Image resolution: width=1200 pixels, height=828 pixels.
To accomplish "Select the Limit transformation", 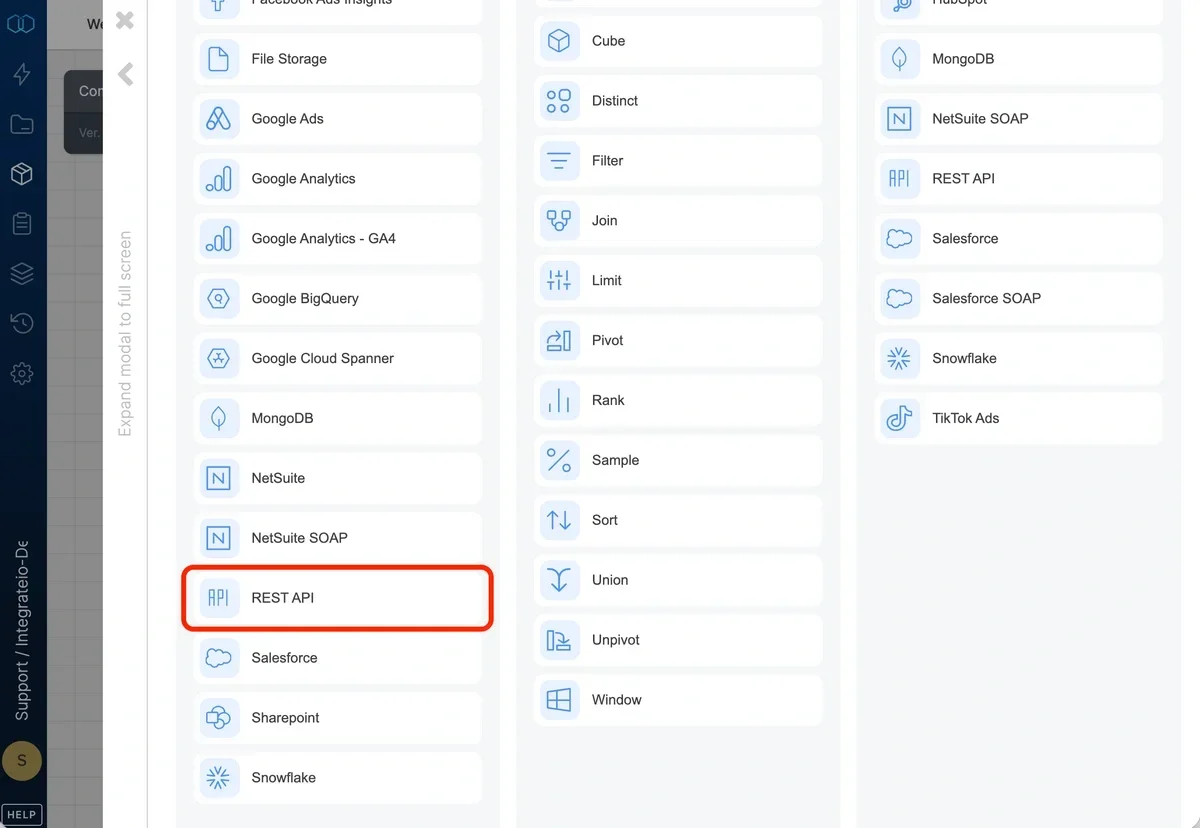I will coord(678,281).
